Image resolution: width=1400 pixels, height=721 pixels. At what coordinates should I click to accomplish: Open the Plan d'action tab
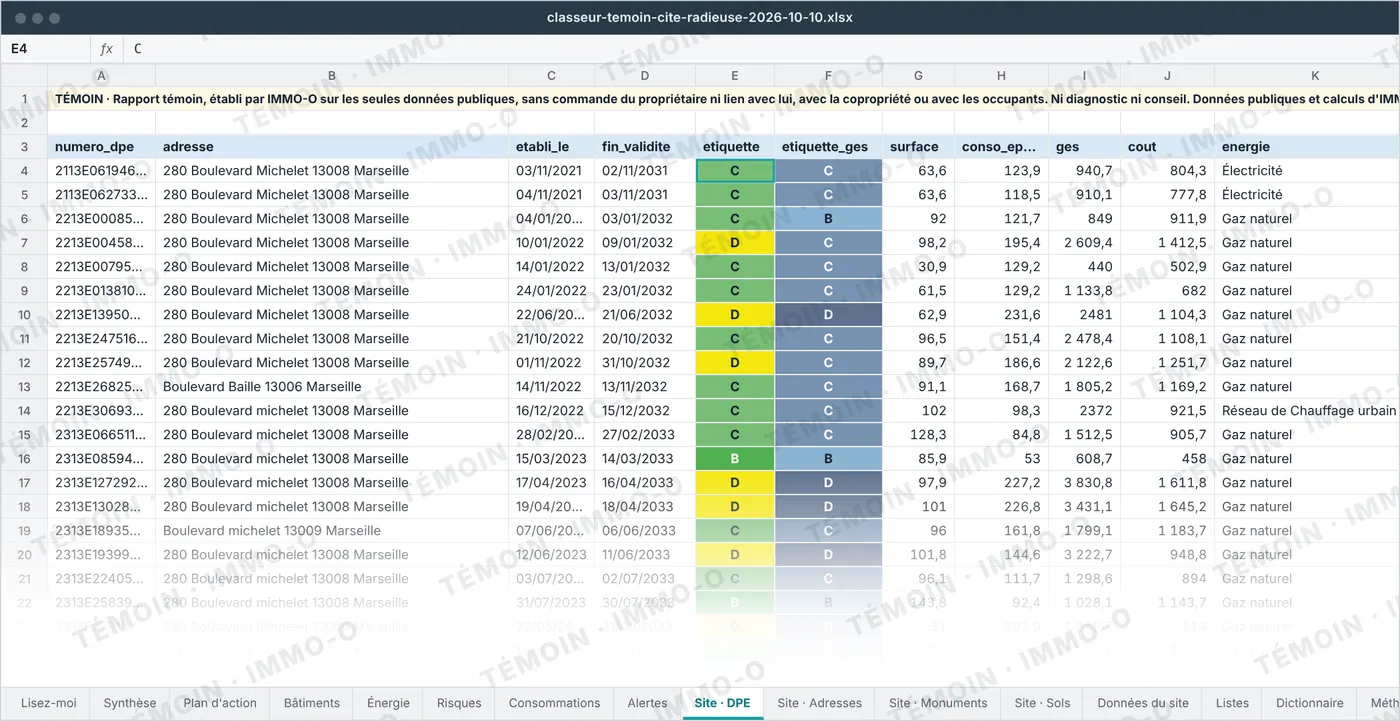coord(220,703)
